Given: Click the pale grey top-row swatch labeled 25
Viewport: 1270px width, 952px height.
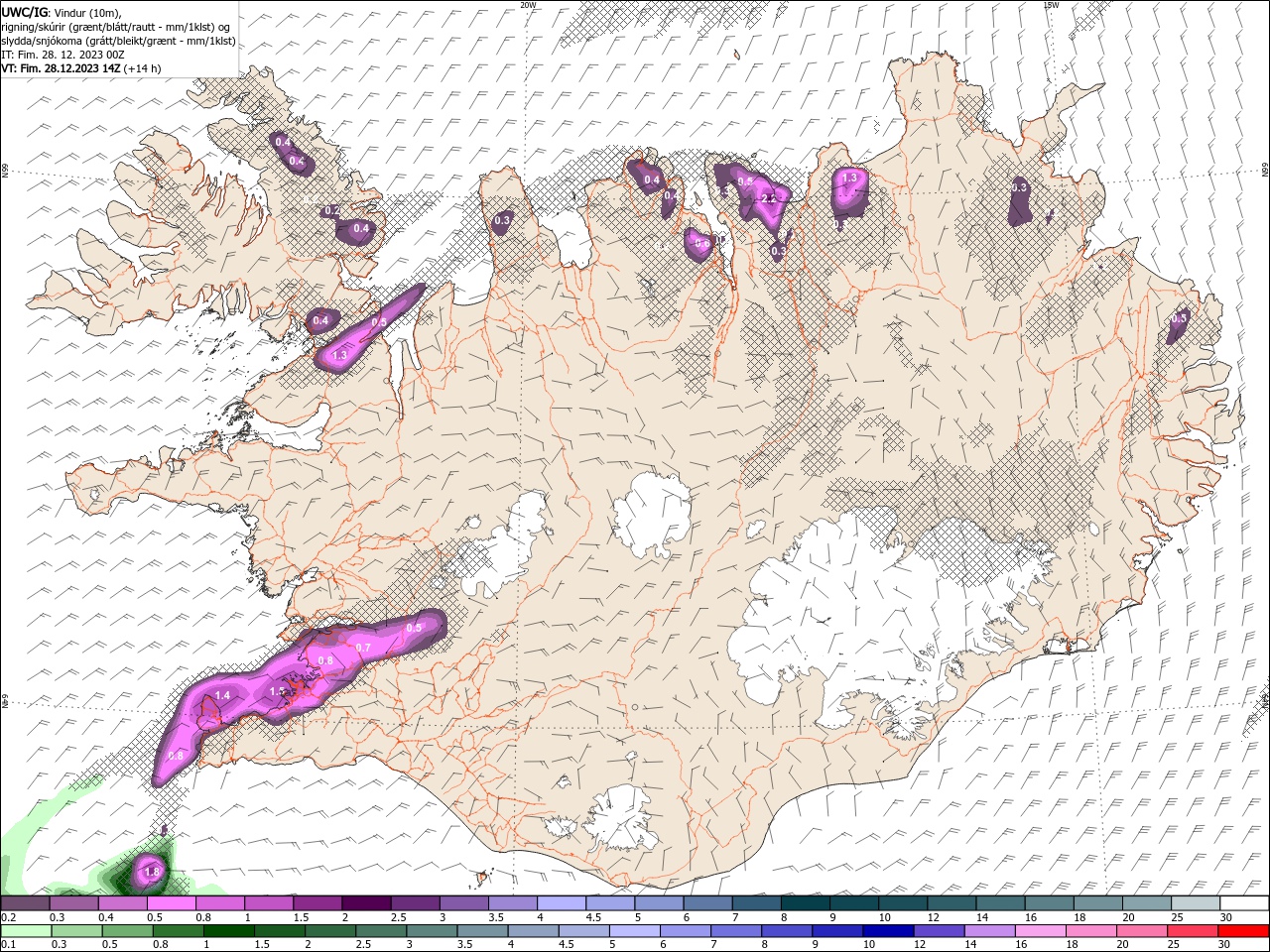Looking at the screenshot, I should click(x=1197, y=903).
